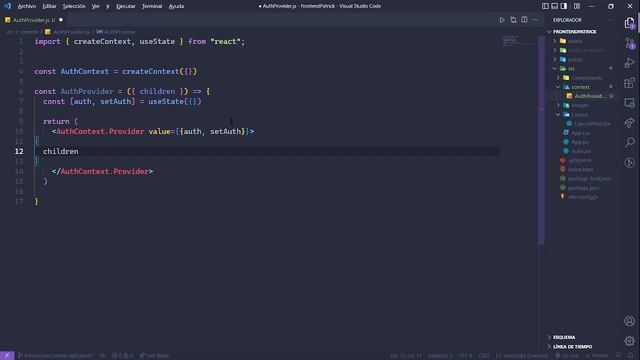640x360 pixels.
Task: Click the editor vertical scrollbar
Action: click(x=542, y=140)
